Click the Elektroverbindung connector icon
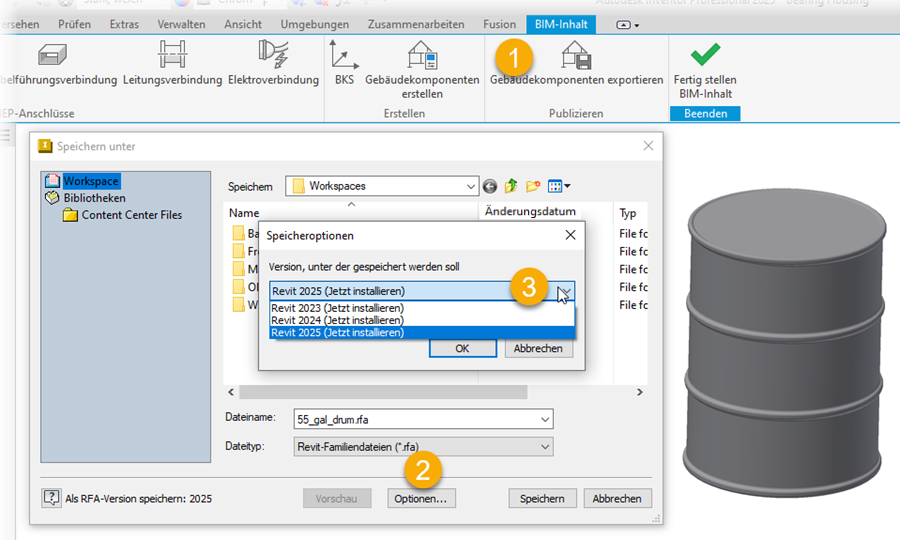900x540 pixels. (273, 54)
